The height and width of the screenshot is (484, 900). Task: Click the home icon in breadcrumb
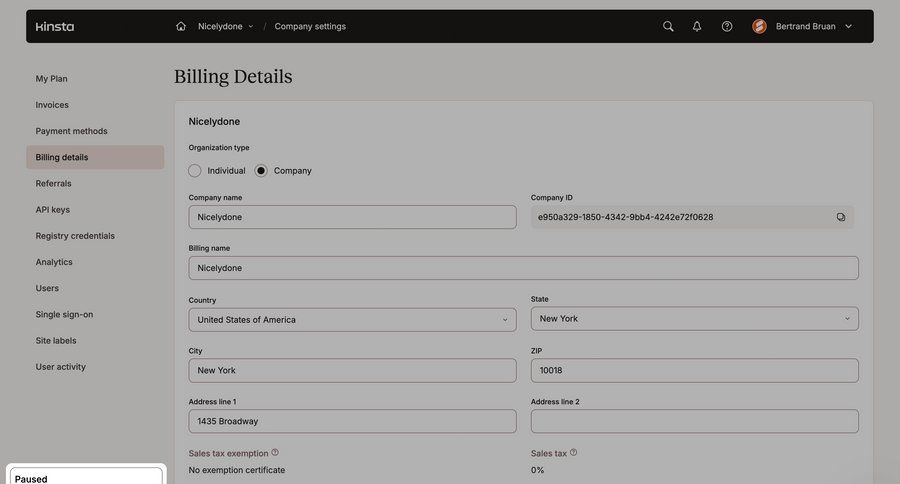pyautogui.click(x=181, y=26)
